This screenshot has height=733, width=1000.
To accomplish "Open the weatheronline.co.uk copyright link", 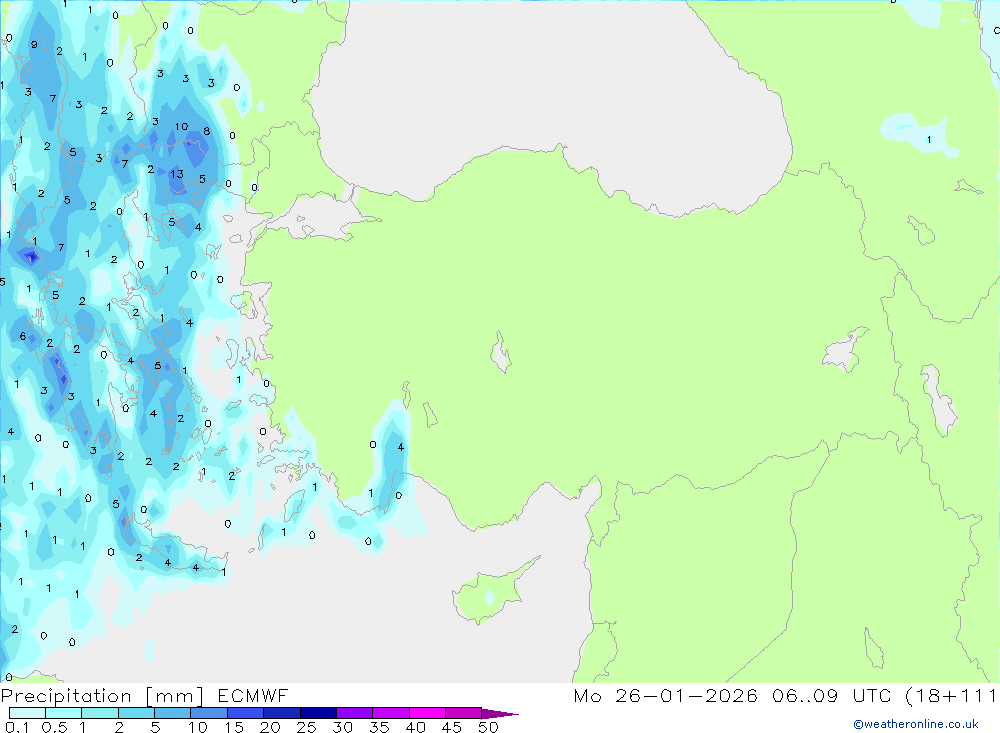I will (x=916, y=724).
